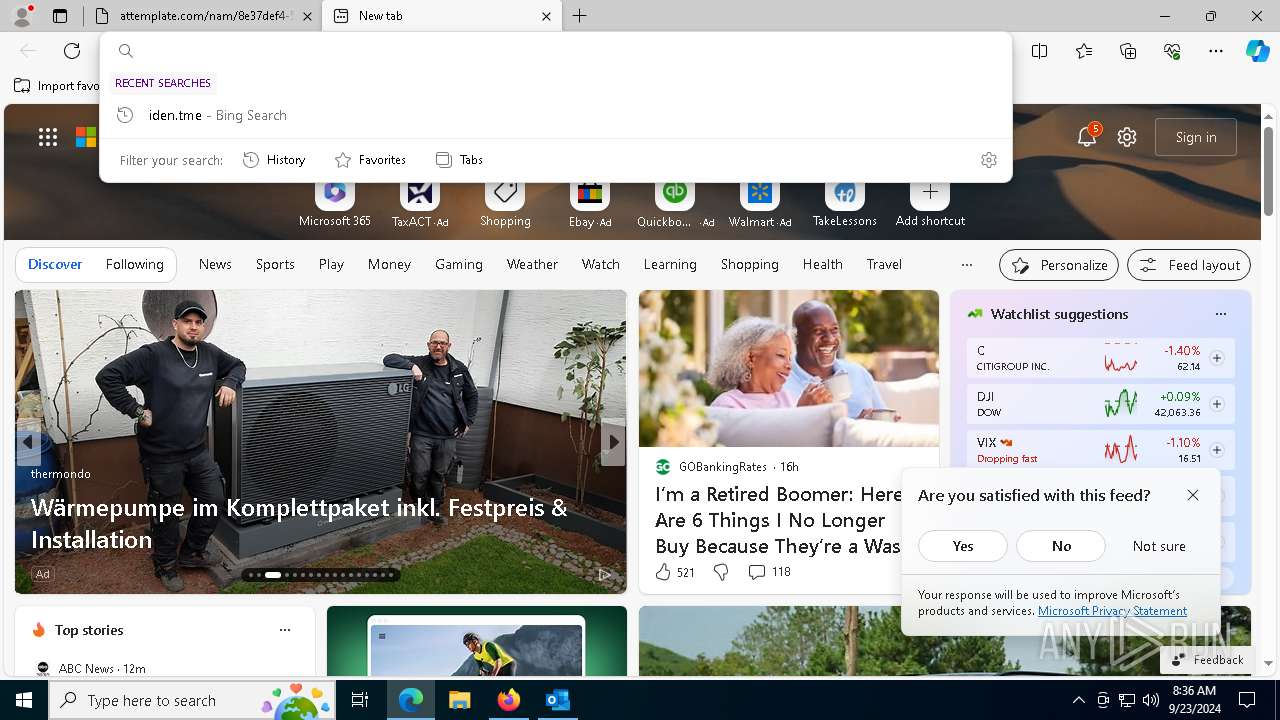The width and height of the screenshot is (1280, 720).
Task: Open split screen icon in toolbar
Action: click(1040, 51)
